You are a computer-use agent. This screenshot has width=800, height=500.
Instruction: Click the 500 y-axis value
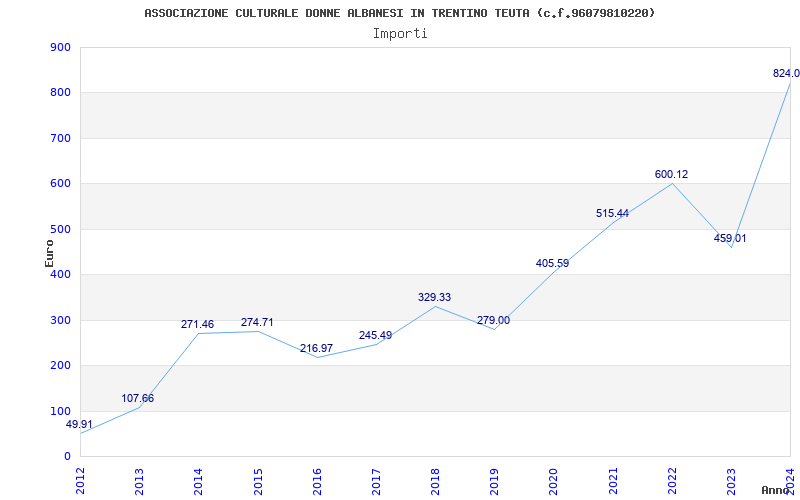(60, 229)
